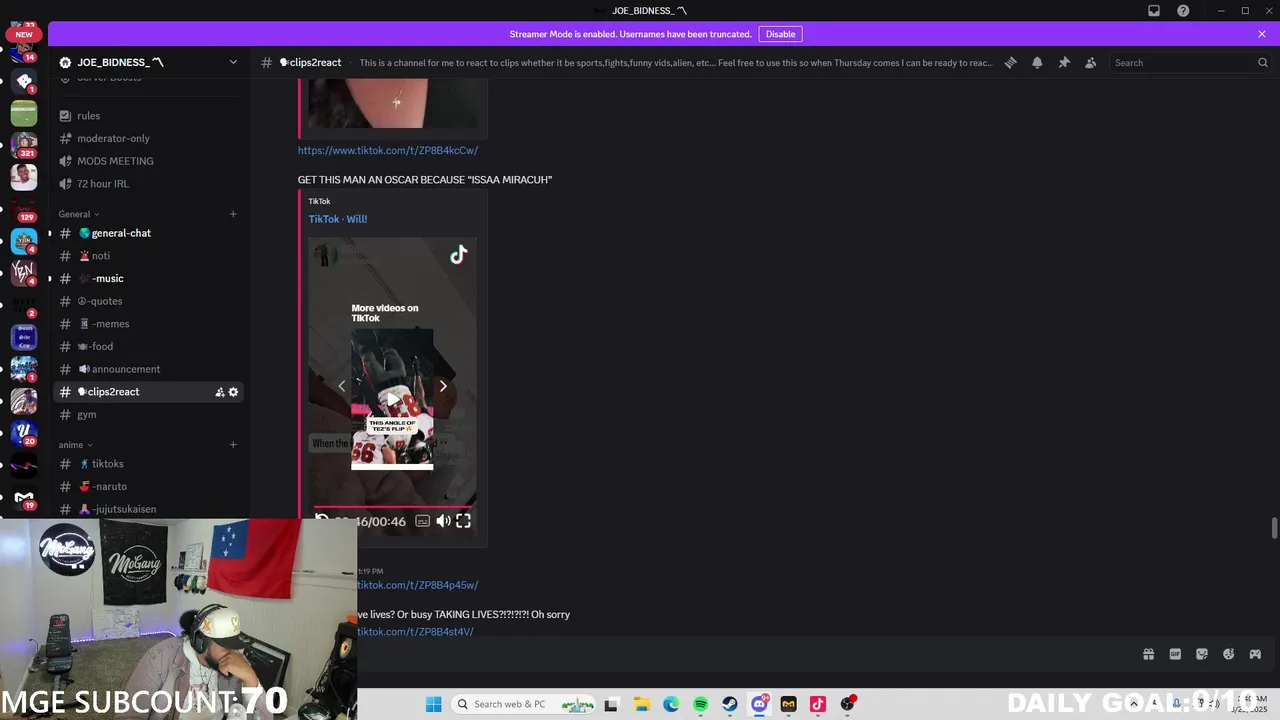Join the MODS MEETING voice channel

point(148,161)
